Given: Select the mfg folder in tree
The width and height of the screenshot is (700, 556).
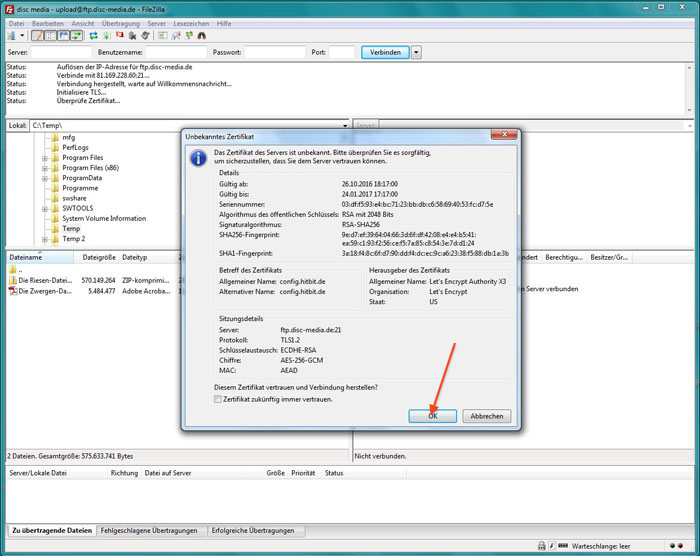Looking at the screenshot, I should point(68,138).
